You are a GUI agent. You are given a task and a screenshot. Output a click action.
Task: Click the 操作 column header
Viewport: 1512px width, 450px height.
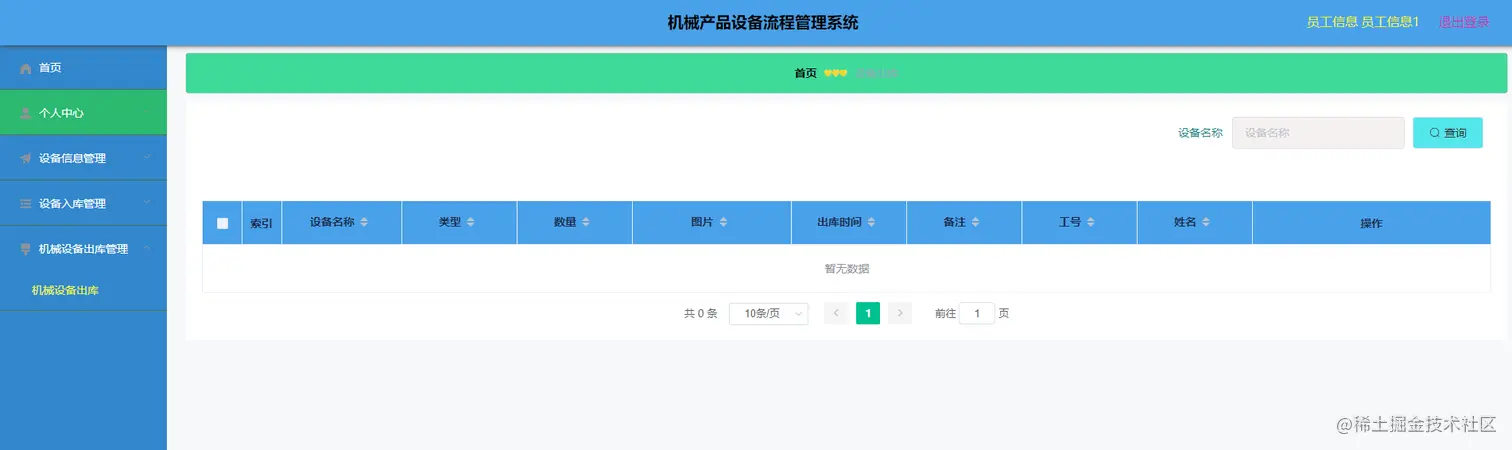(1371, 223)
